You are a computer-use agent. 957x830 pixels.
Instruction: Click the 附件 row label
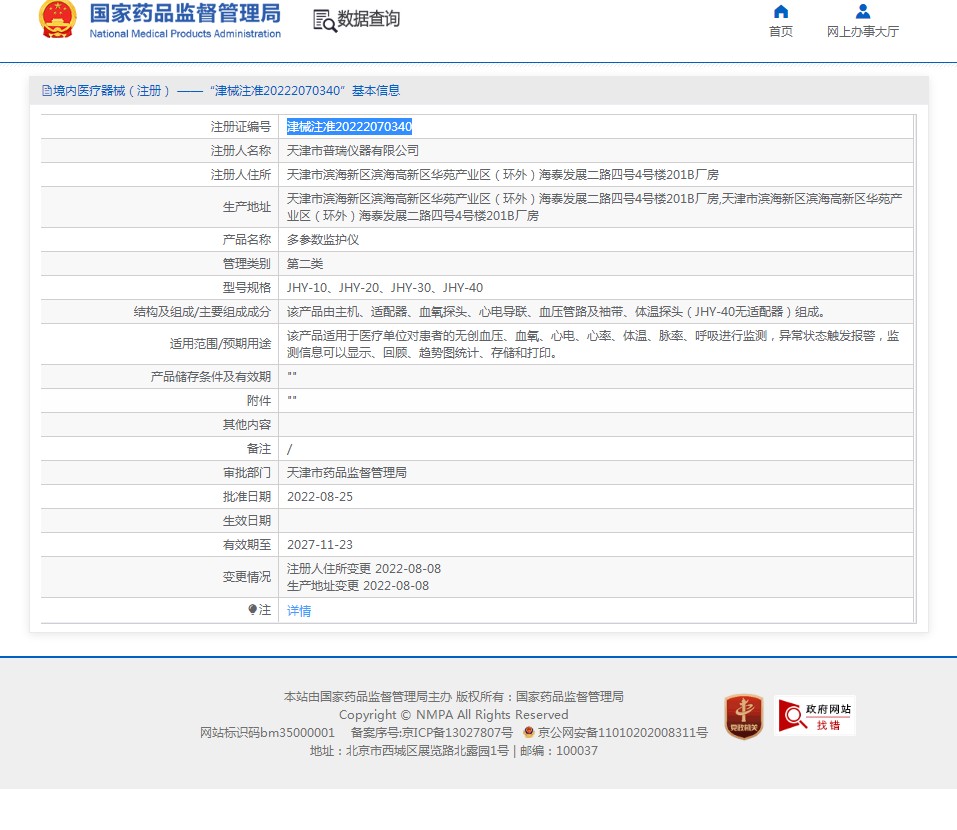pos(259,400)
